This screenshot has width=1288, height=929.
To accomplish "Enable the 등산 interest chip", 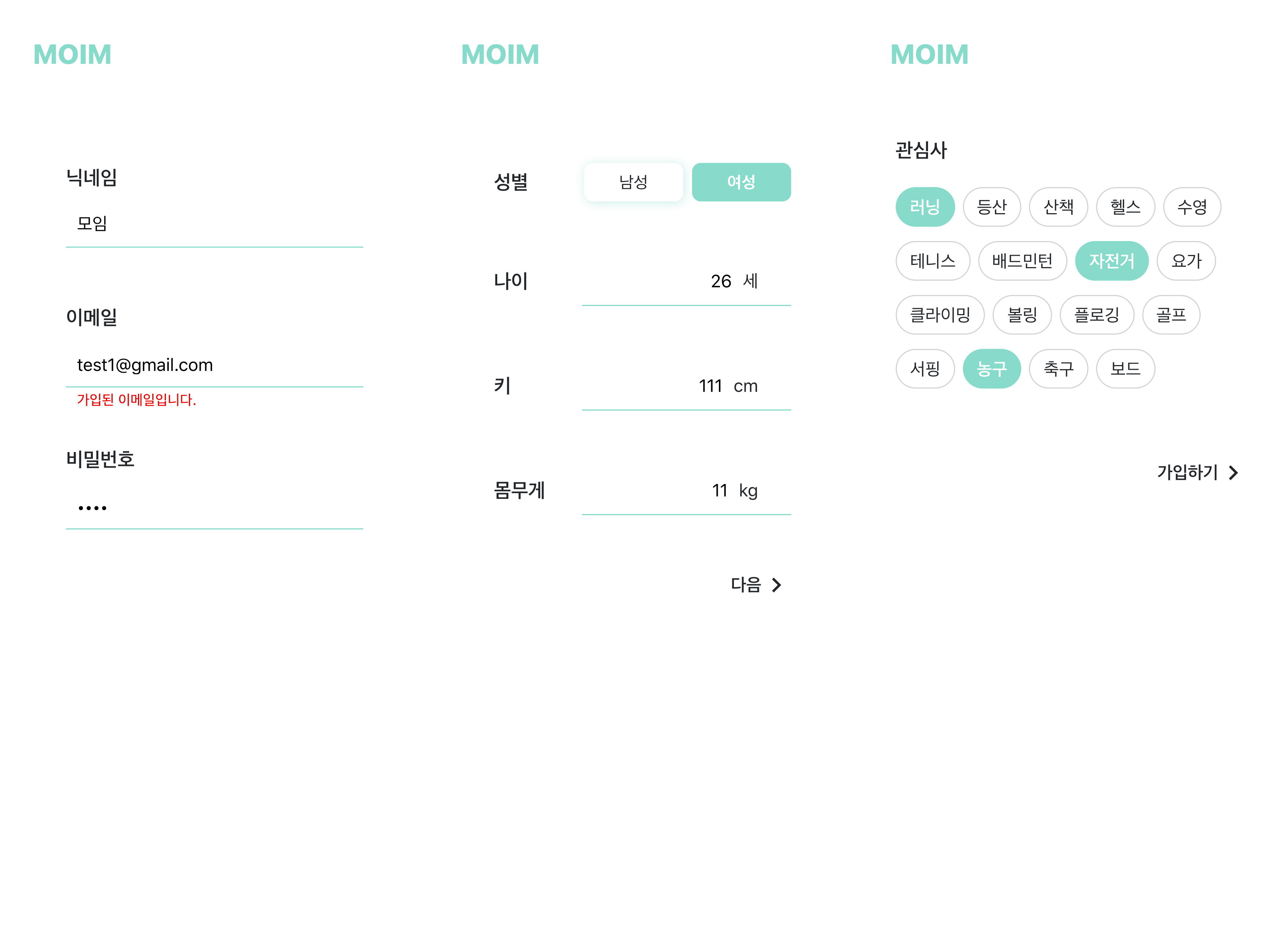I will tap(992, 207).
